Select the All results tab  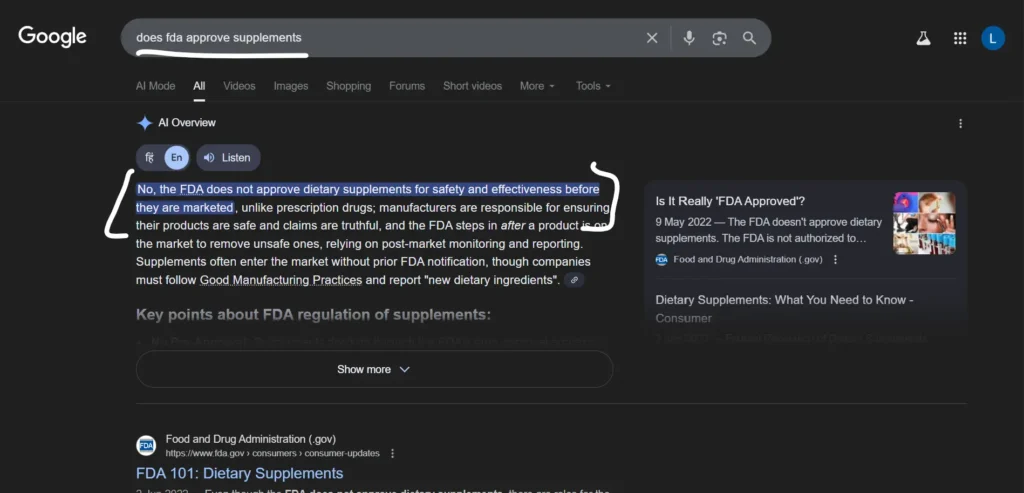pyautogui.click(x=199, y=86)
